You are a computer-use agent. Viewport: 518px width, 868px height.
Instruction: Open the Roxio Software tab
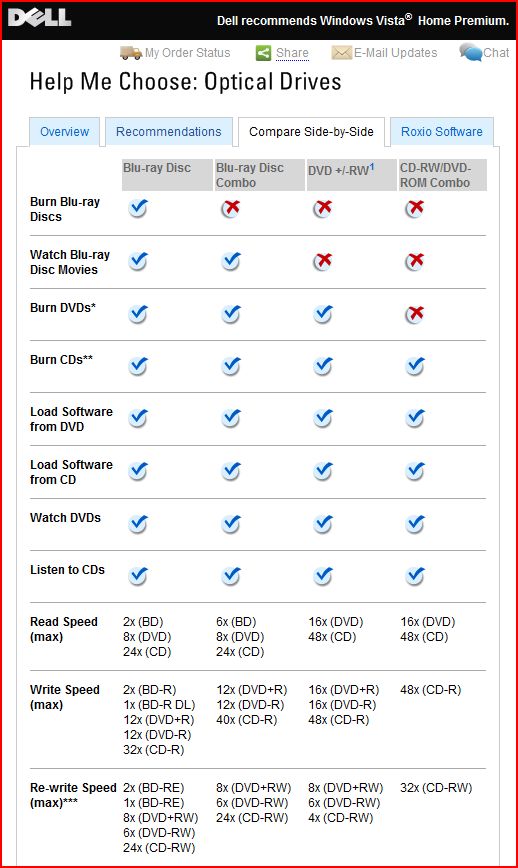coord(442,132)
